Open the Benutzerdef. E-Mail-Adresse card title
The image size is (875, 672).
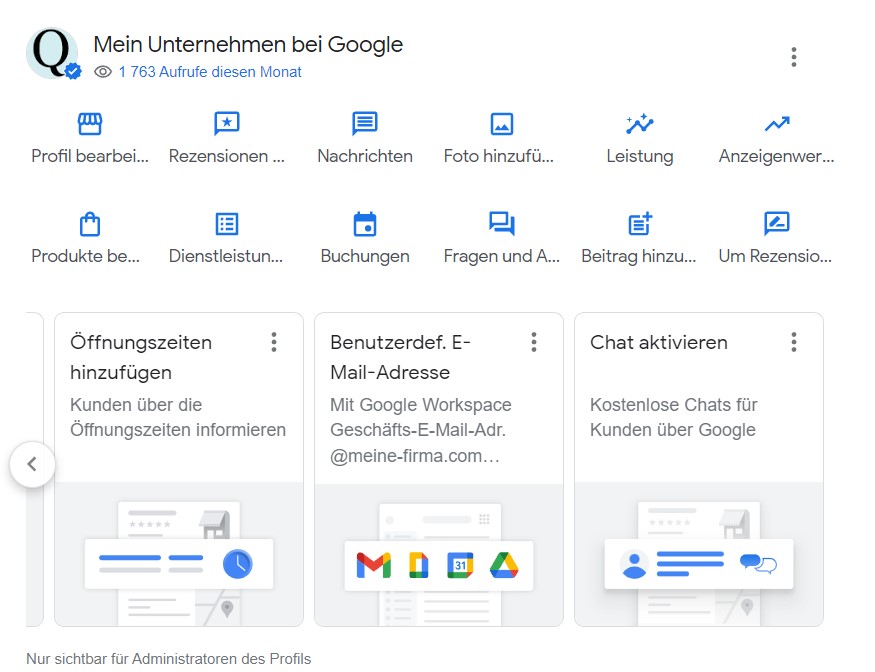400,357
